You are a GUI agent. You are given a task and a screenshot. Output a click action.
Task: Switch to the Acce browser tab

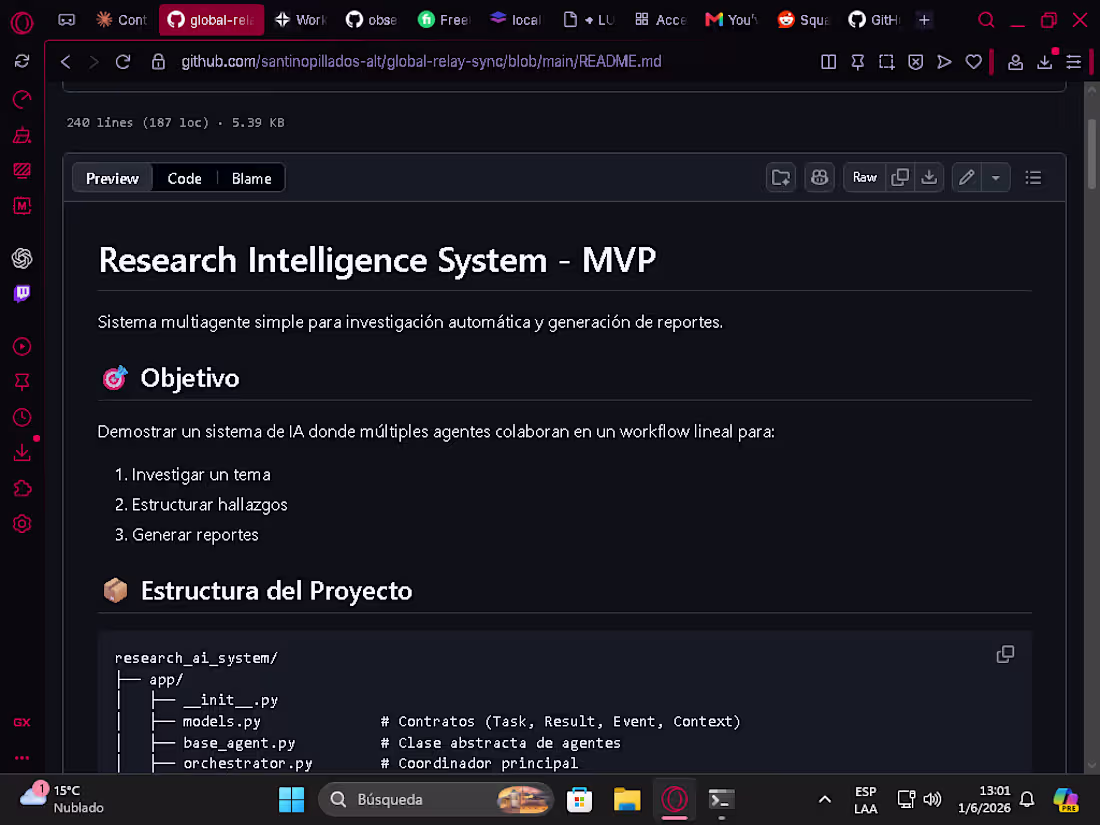click(x=659, y=20)
